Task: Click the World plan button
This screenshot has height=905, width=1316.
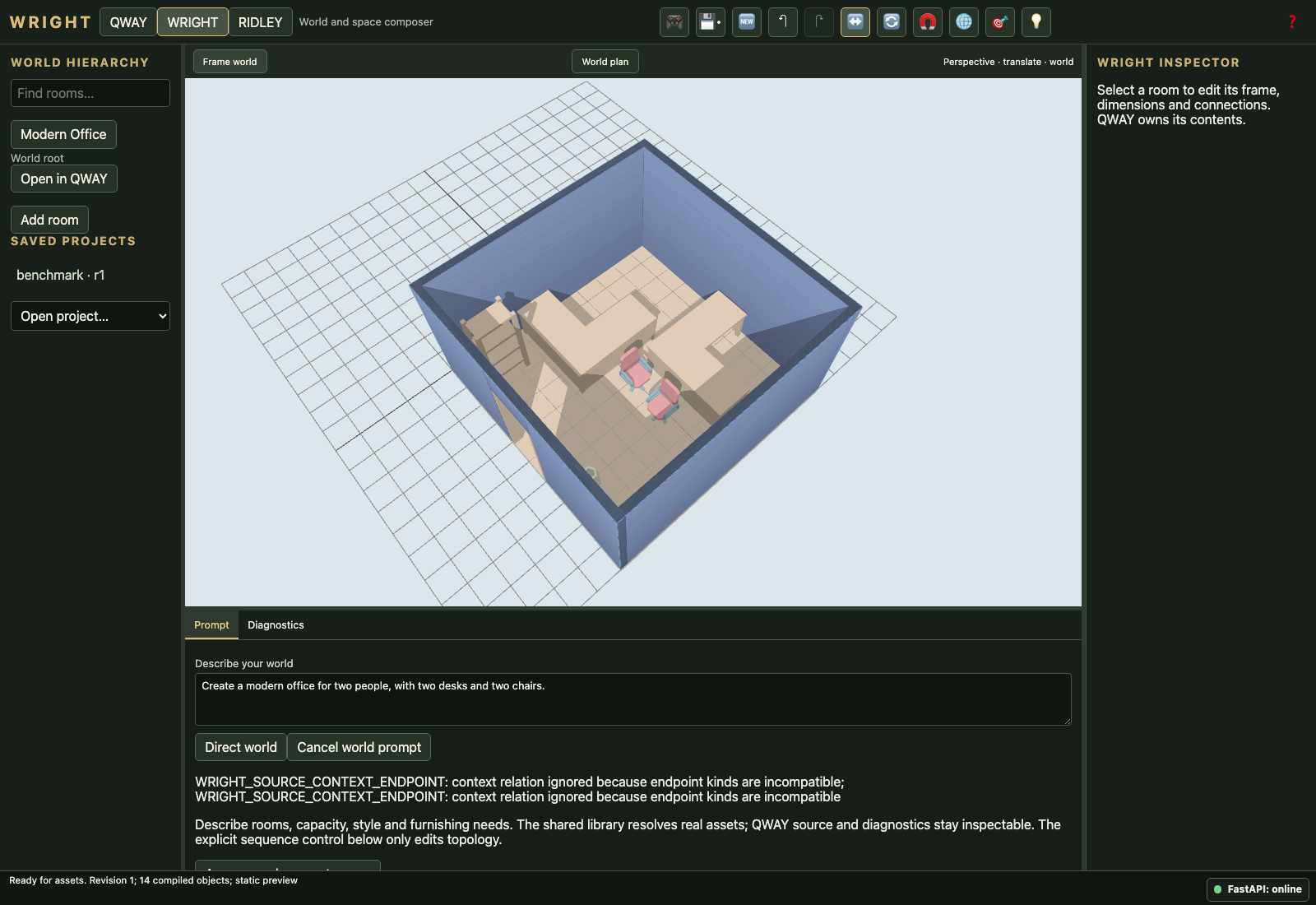Action: (x=605, y=62)
